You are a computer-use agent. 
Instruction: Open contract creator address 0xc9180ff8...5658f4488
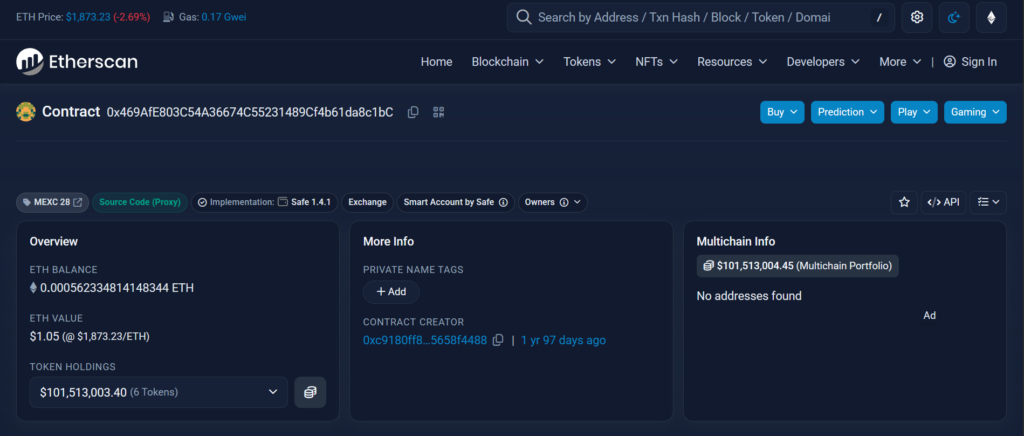tap(425, 340)
